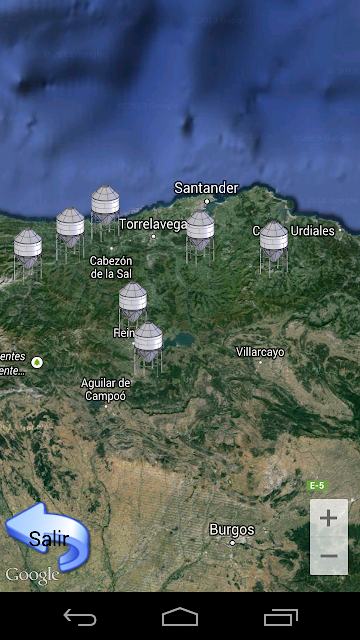Zoom out with the minus button
This screenshot has width=360, height=640.
click(x=329, y=556)
